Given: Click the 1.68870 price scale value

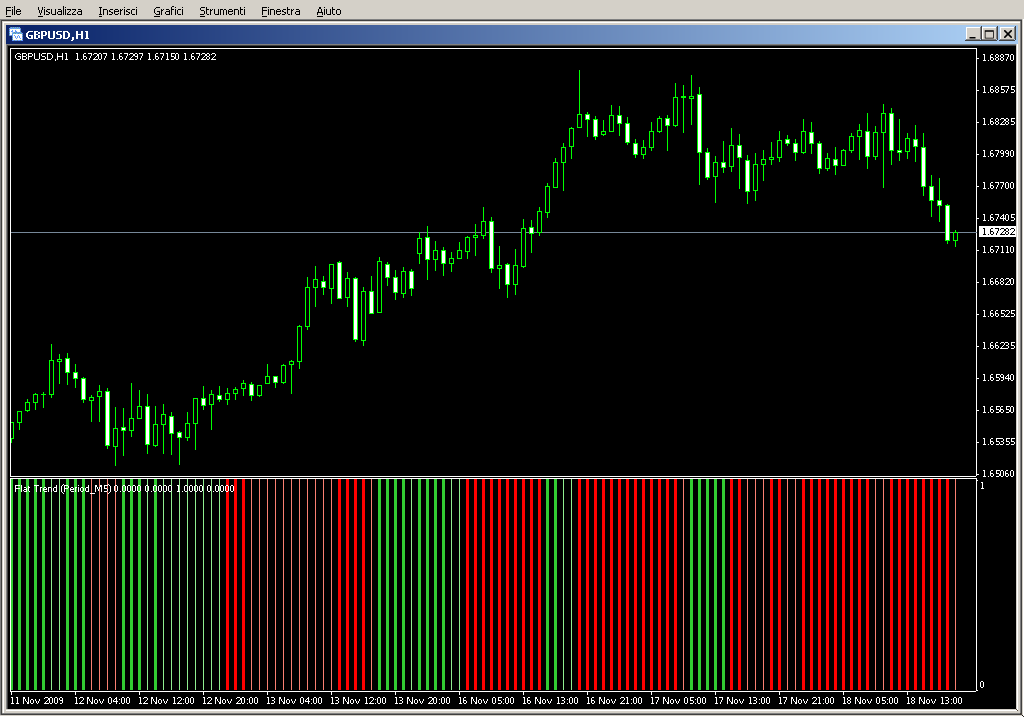Looking at the screenshot, I should click(x=998, y=57).
